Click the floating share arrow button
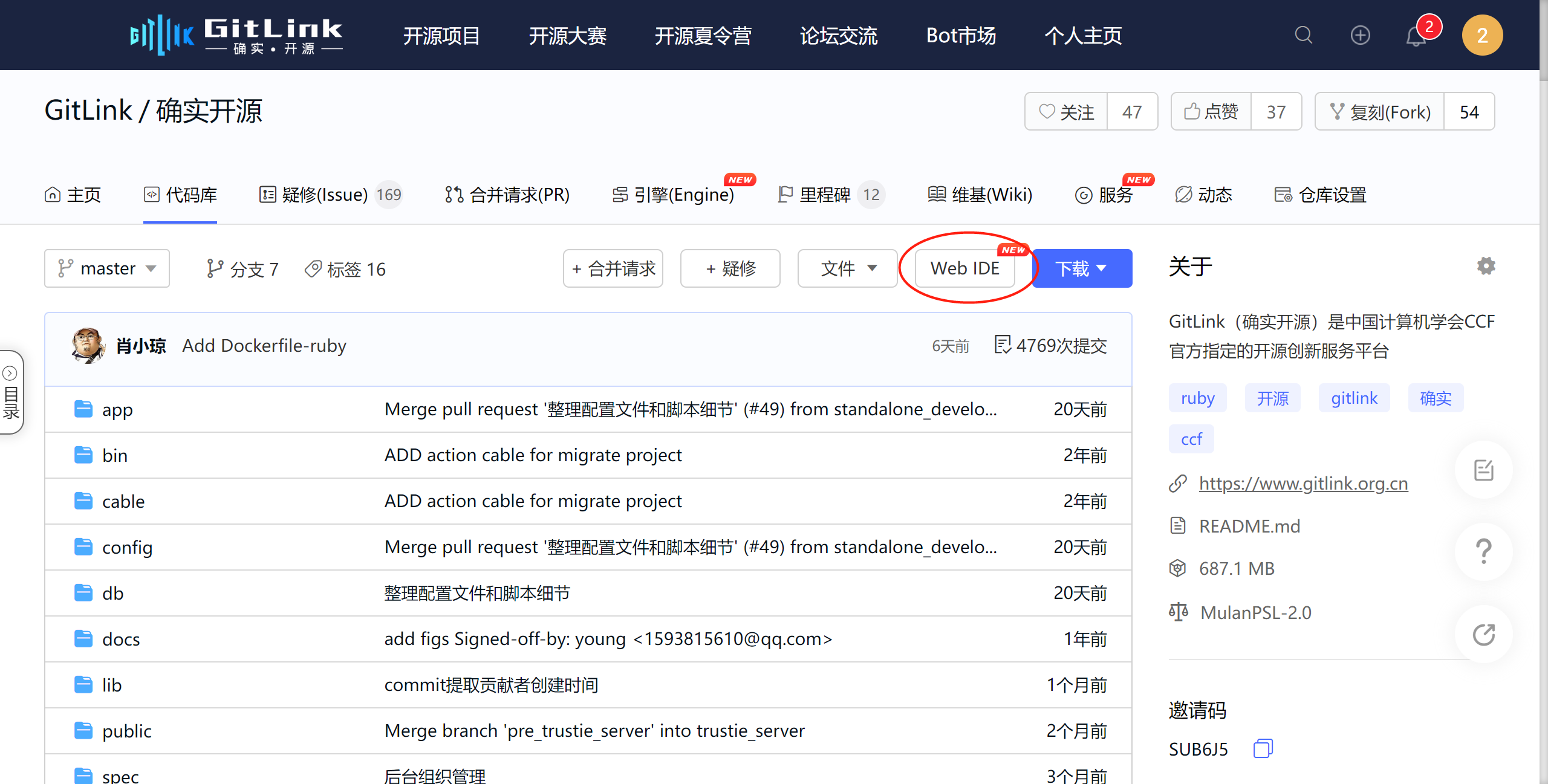 pyautogui.click(x=1483, y=634)
